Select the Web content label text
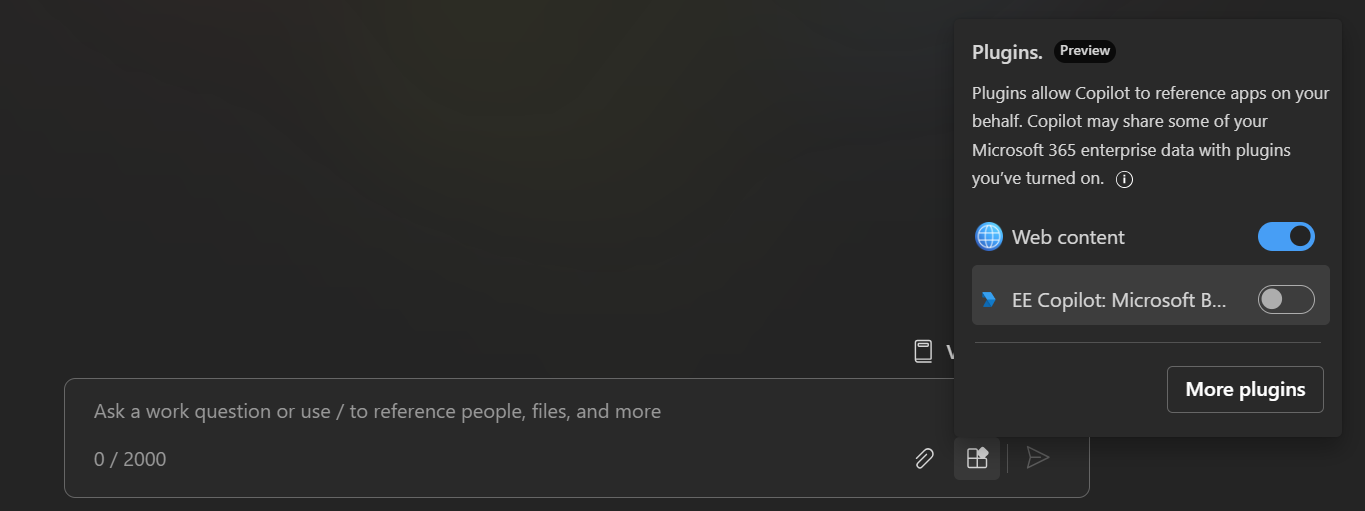 coord(1068,237)
